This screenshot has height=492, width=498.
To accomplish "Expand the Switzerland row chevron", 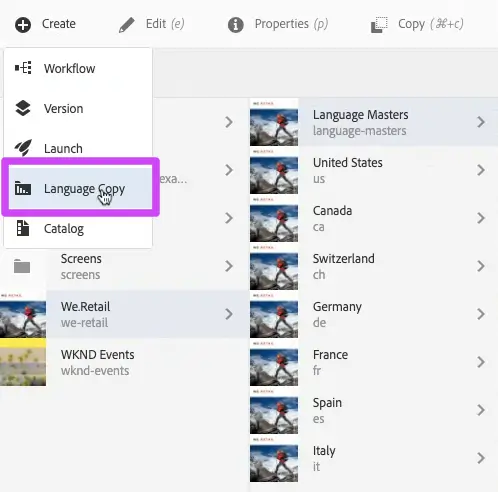I will [x=480, y=266].
